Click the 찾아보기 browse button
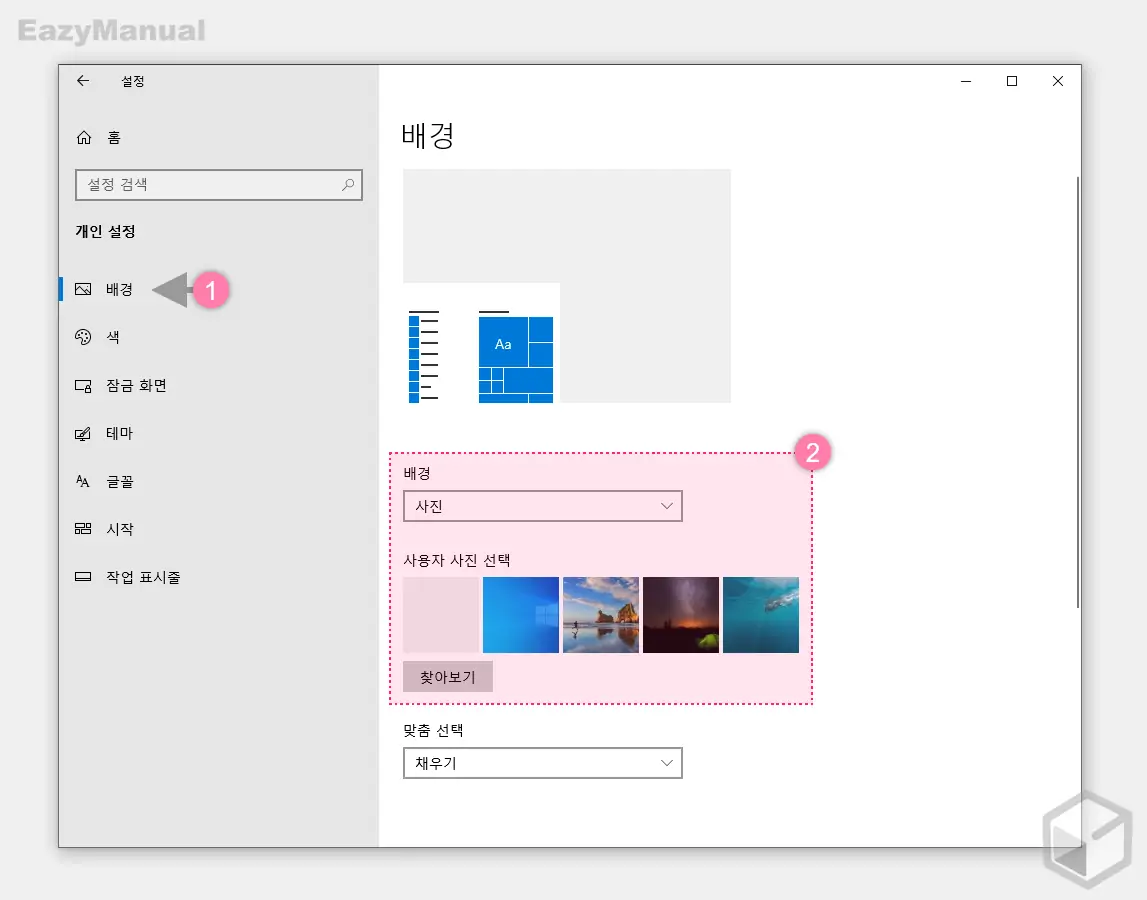The width and height of the screenshot is (1147, 900). point(448,677)
